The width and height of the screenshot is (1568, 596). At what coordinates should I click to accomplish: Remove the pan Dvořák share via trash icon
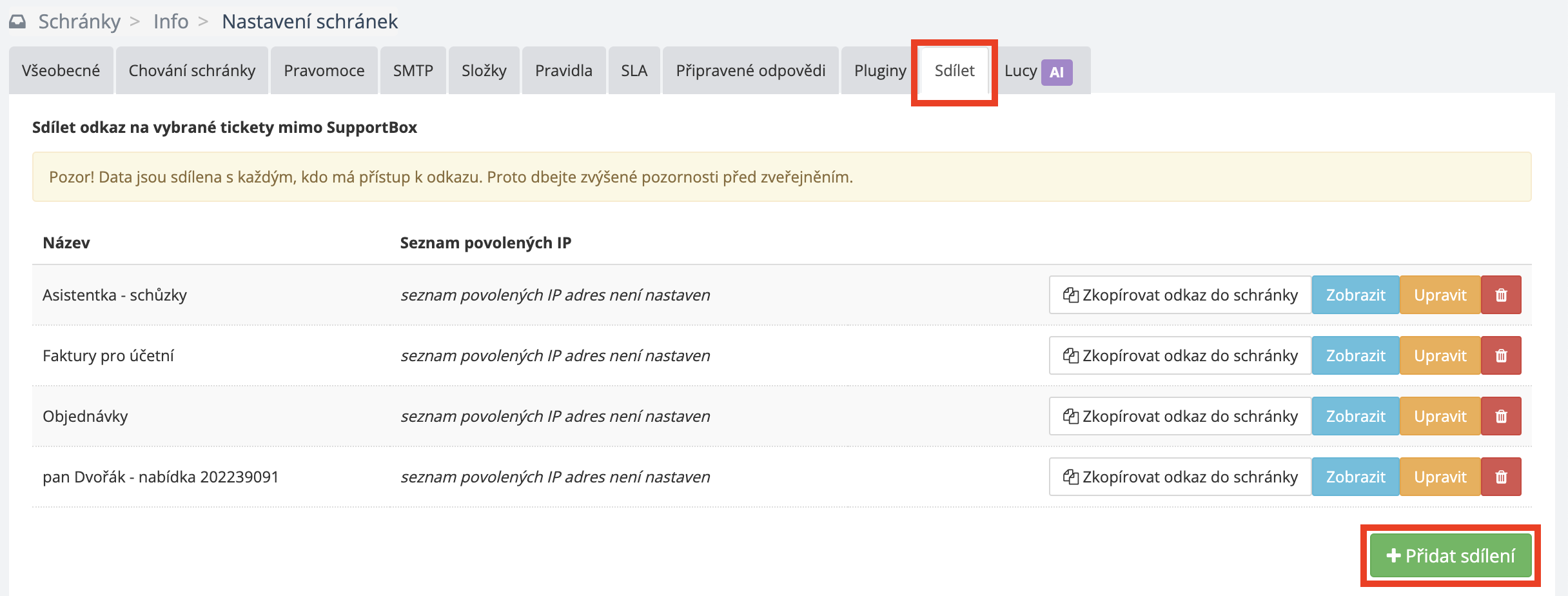pos(1501,477)
